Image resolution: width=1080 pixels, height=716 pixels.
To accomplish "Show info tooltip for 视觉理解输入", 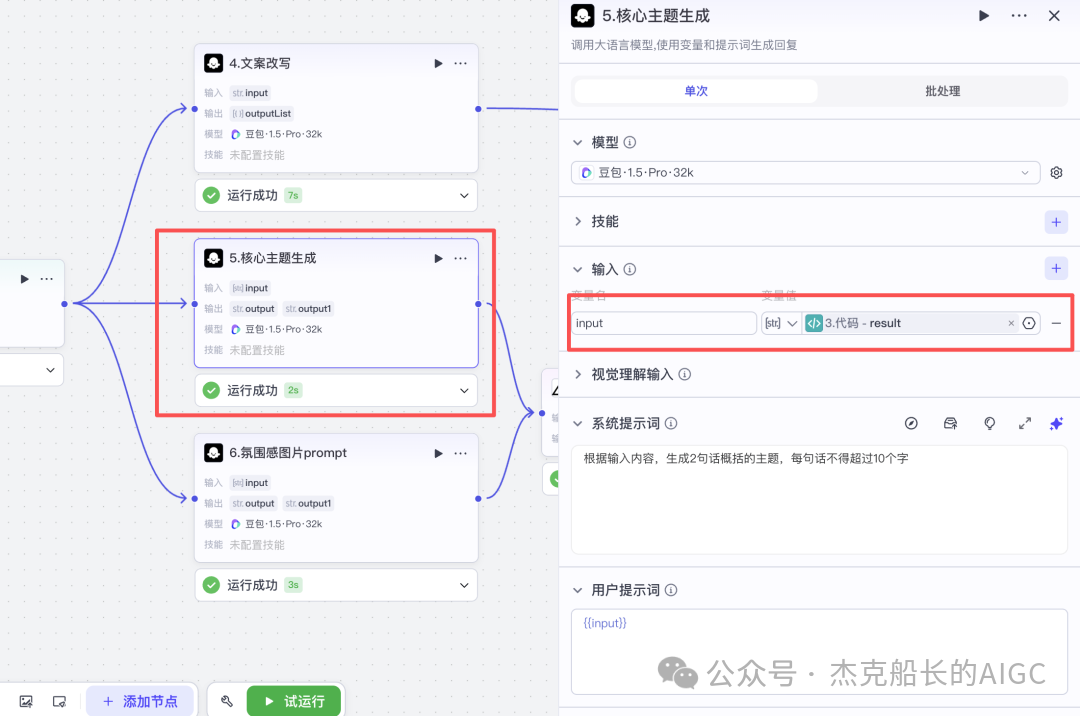I will [685, 375].
